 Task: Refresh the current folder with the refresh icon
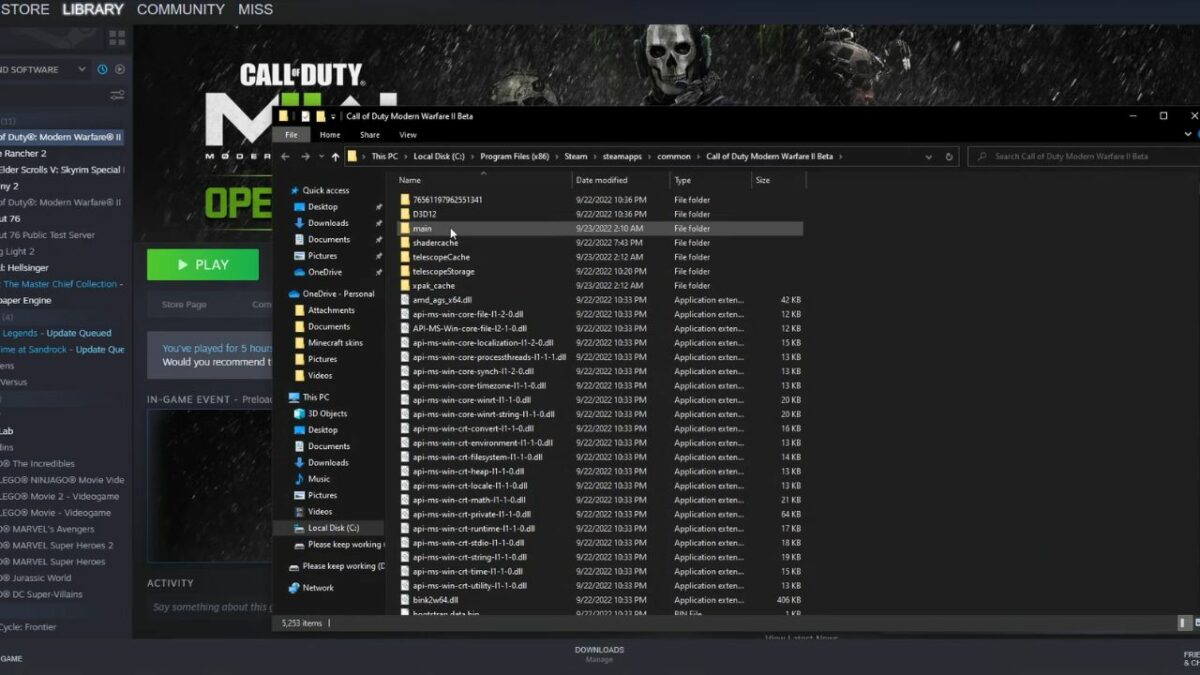(948, 156)
